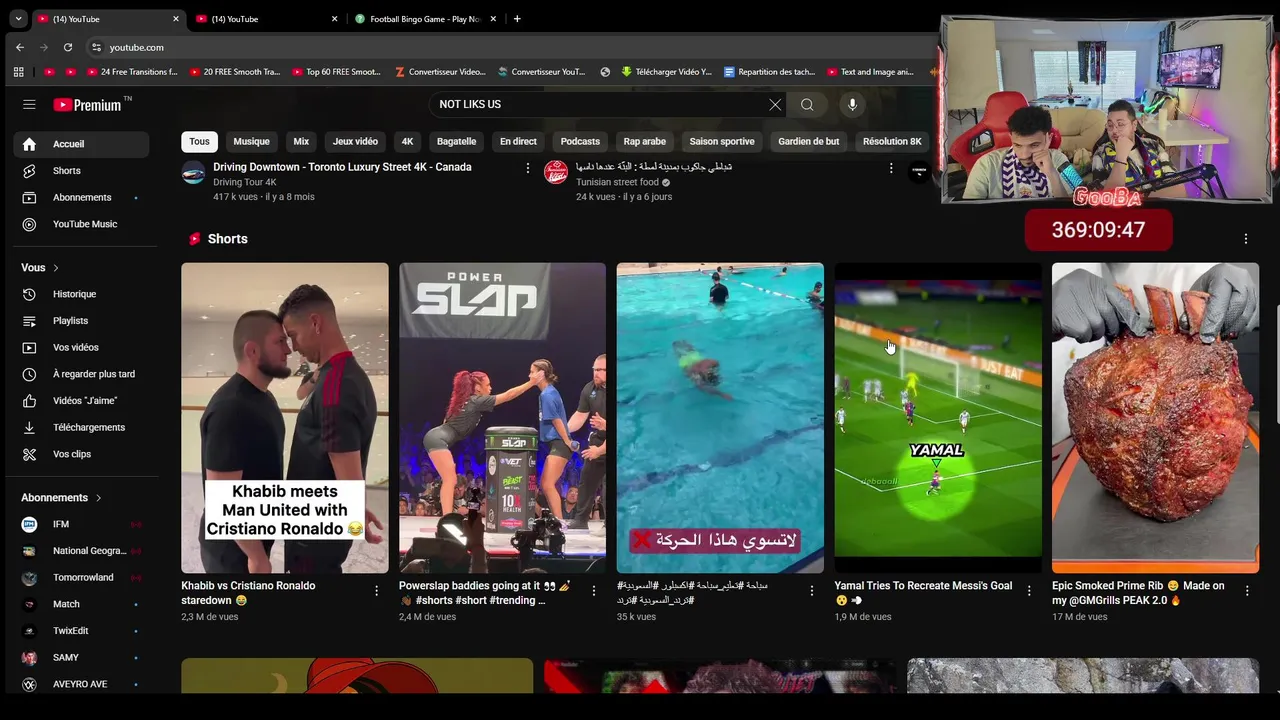Expand the Abonnements section heading chevron
Screen dimensions: 1280x720
pos(98,498)
